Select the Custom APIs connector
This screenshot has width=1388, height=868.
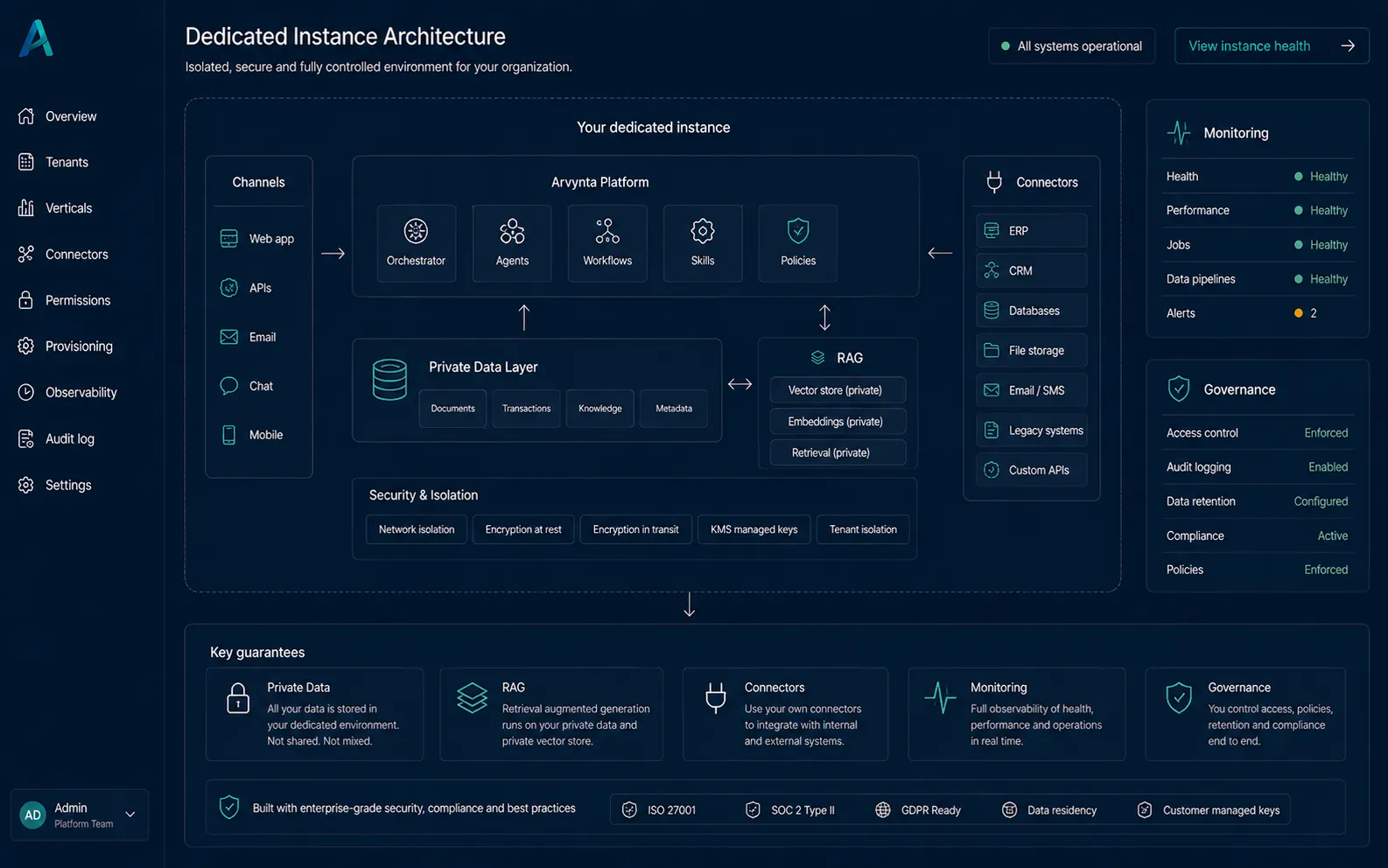[x=1031, y=470]
